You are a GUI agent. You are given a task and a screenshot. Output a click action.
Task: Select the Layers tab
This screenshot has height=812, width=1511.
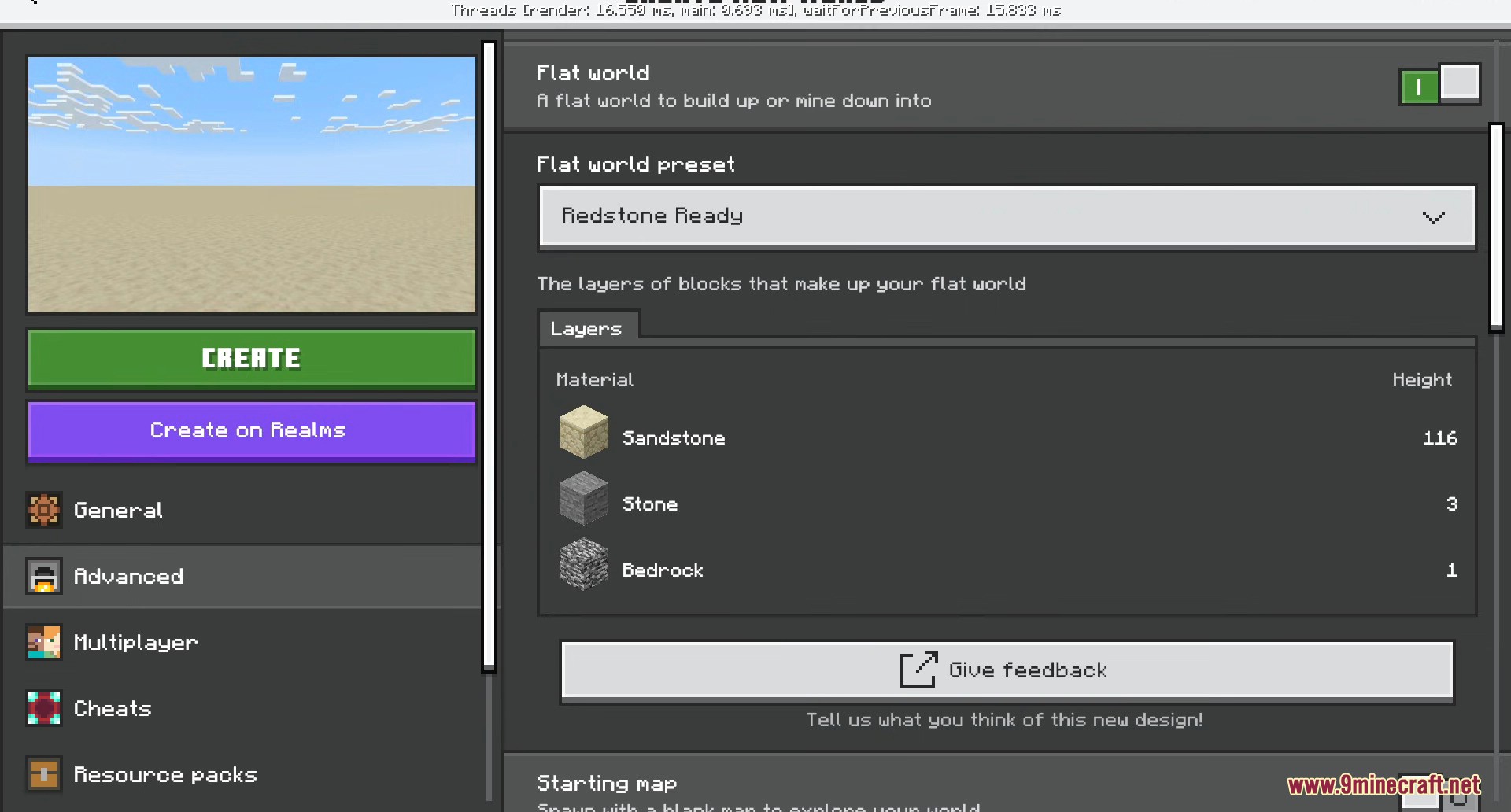coord(588,327)
